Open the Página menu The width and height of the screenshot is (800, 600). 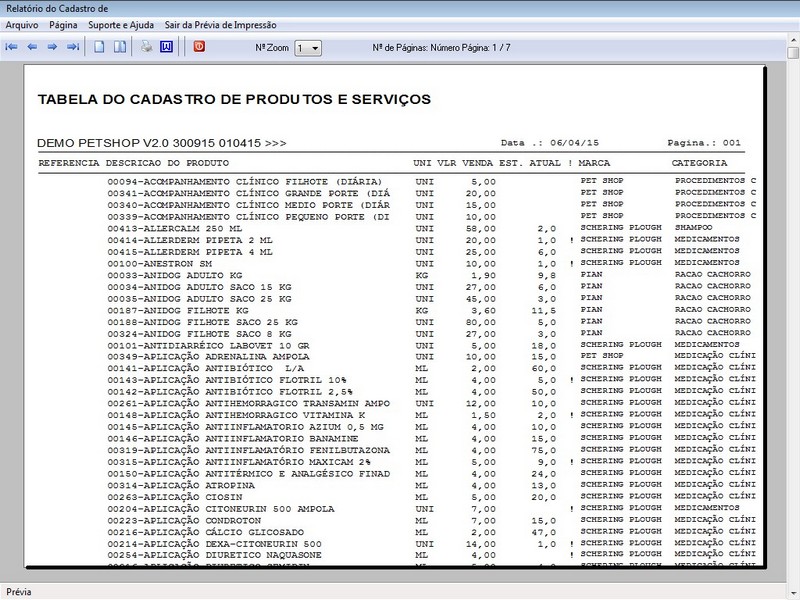click(63, 24)
